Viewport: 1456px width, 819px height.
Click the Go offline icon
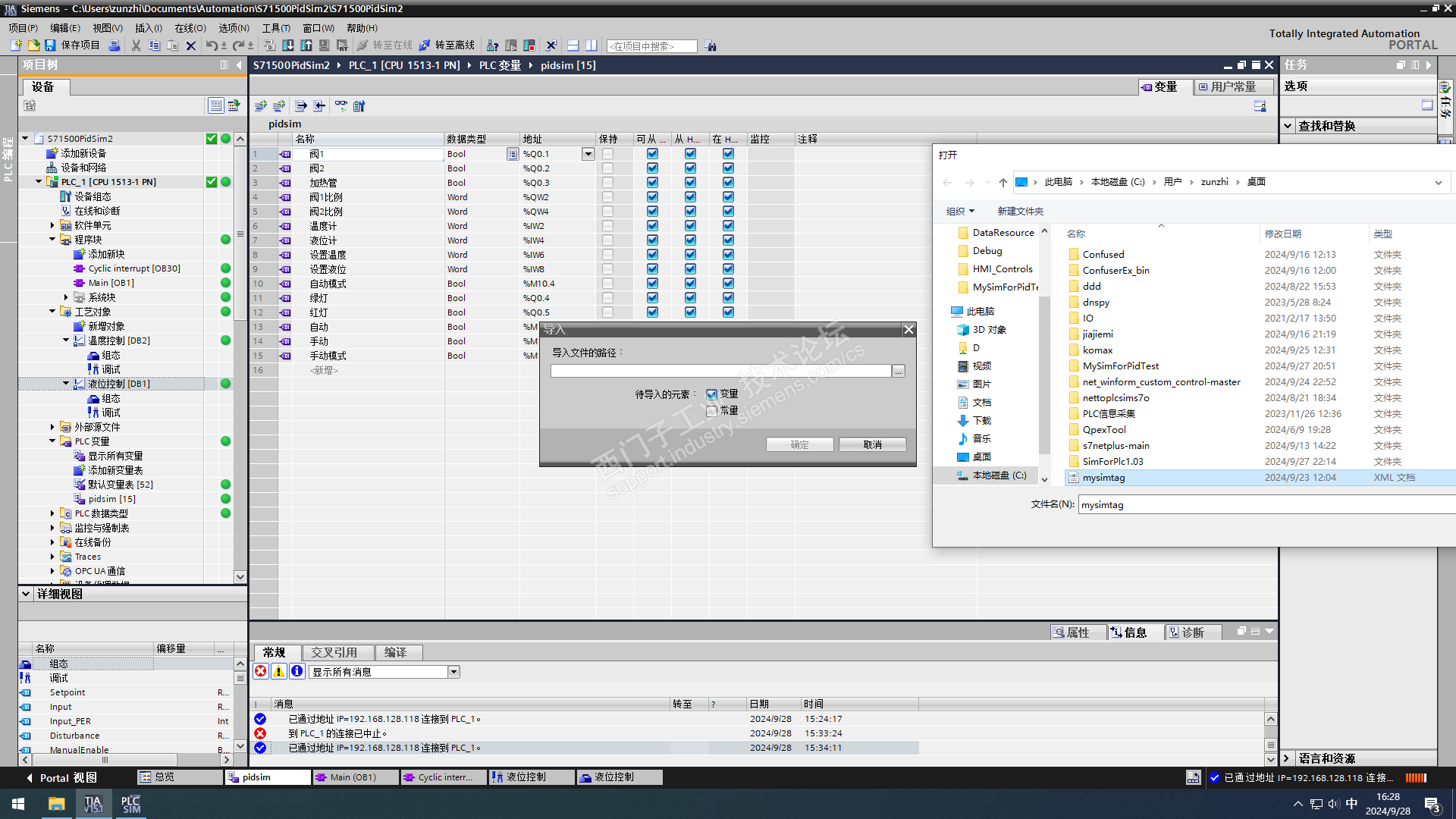[x=425, y=45]
